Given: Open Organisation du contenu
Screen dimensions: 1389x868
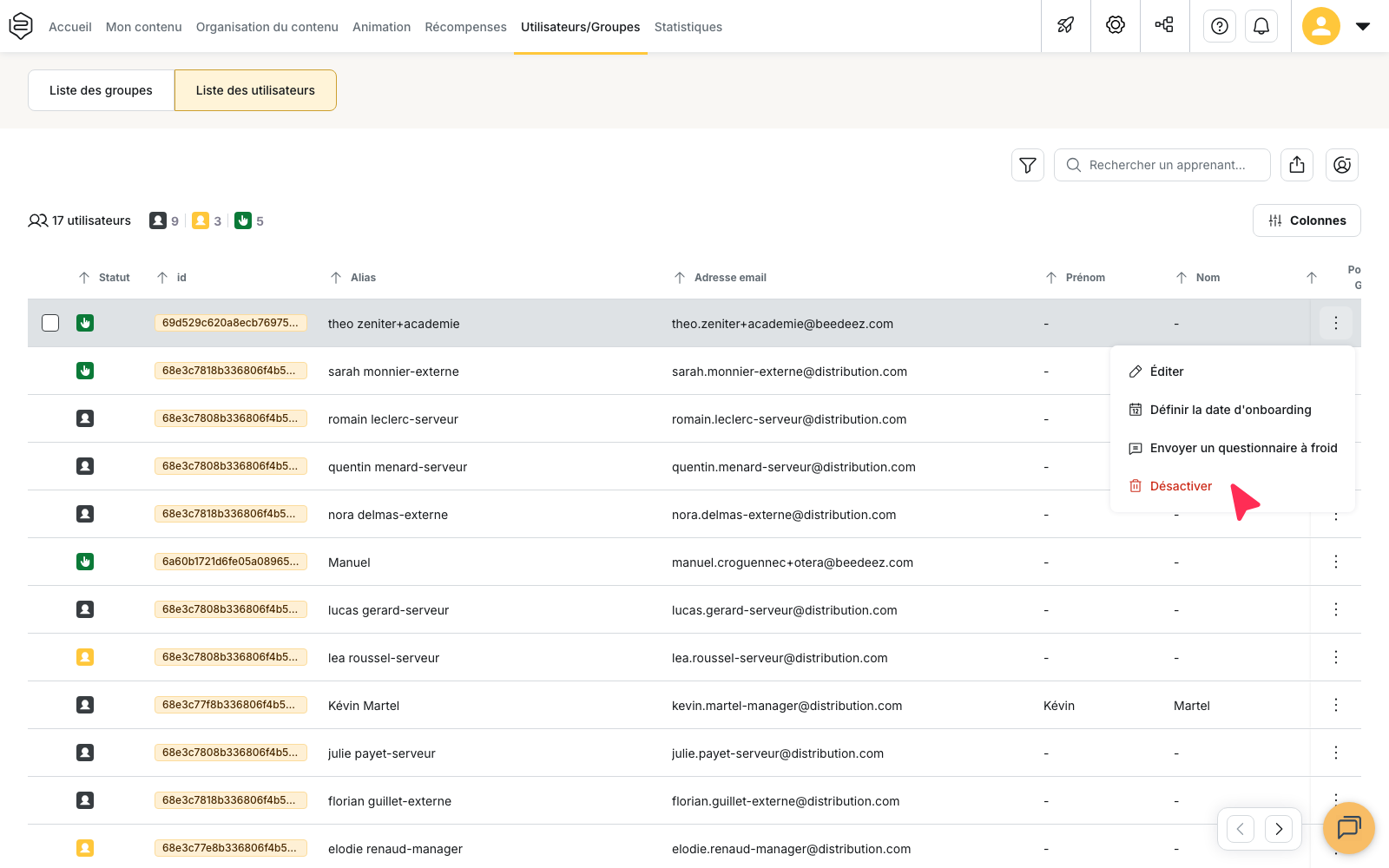Looking at the screenshot, I should click(x=267, y=27).
